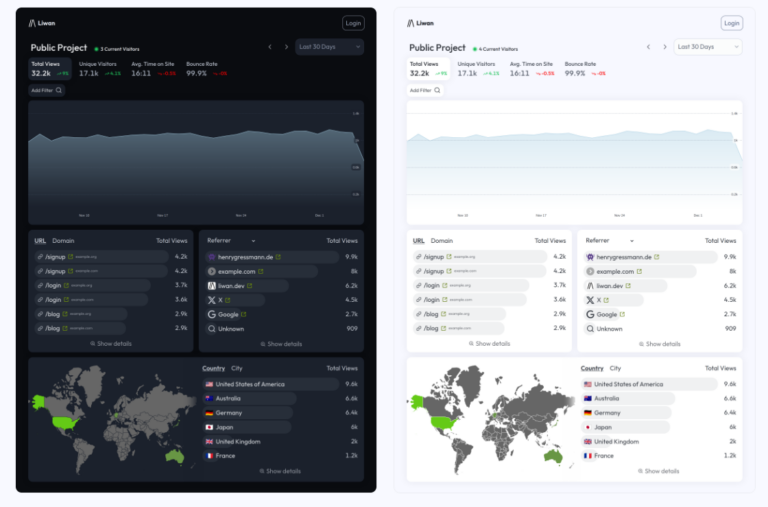
Task: Show details under Country panel, light dashboard
Action: tap(659, 471)
